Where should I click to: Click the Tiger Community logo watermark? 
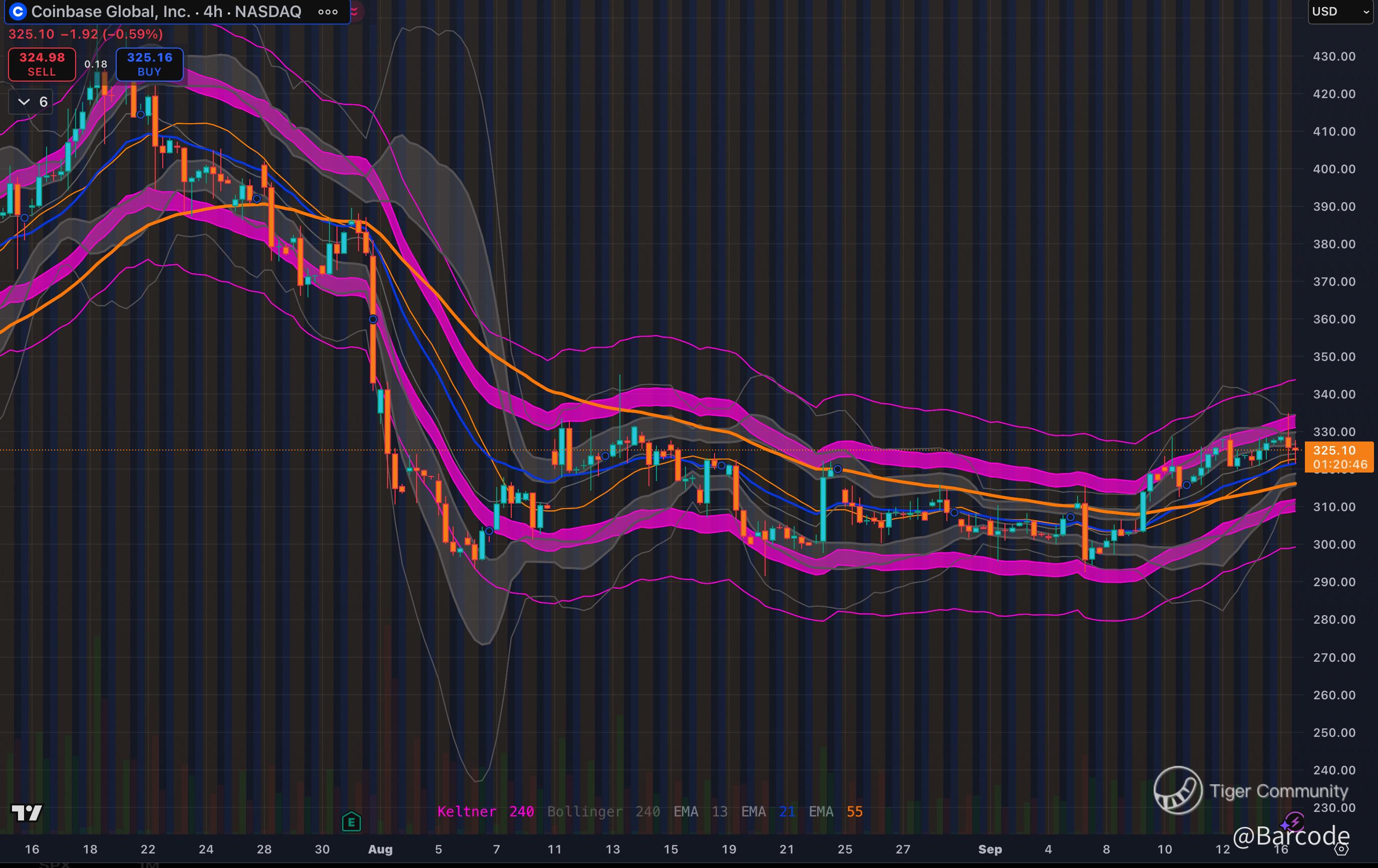1178,790
